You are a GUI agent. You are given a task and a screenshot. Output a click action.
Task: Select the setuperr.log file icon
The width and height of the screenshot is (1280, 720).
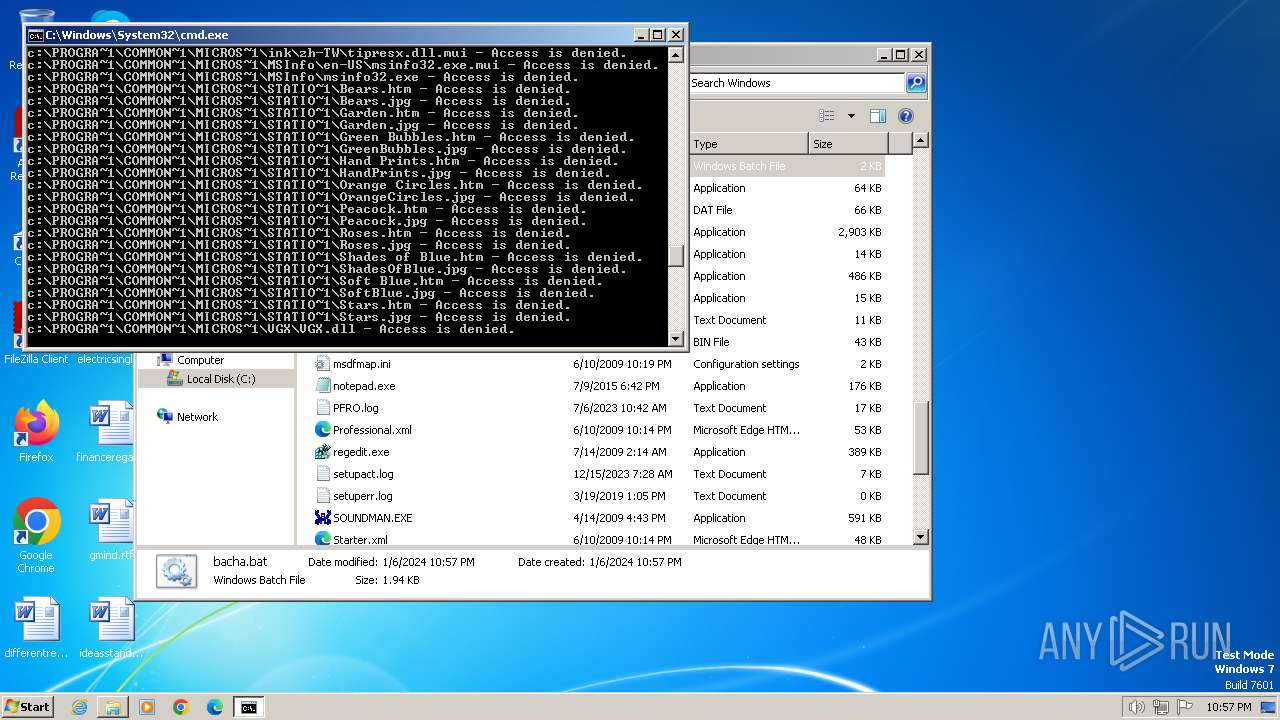(323, 496)
